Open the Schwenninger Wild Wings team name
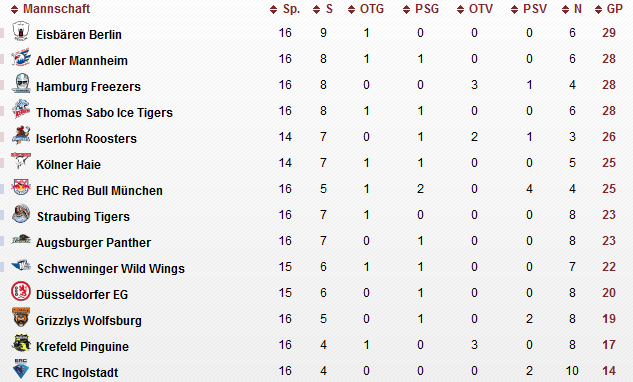 [111, 269]
